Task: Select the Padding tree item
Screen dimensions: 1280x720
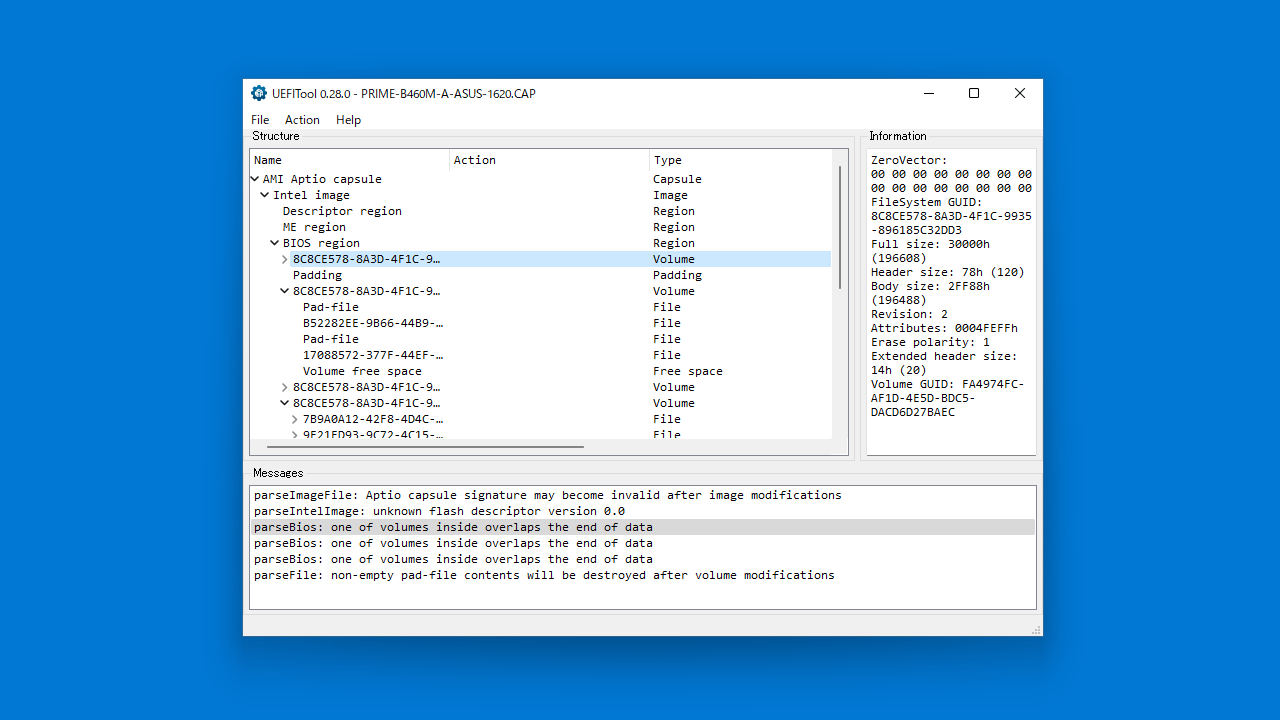Action: click(540, 275)
